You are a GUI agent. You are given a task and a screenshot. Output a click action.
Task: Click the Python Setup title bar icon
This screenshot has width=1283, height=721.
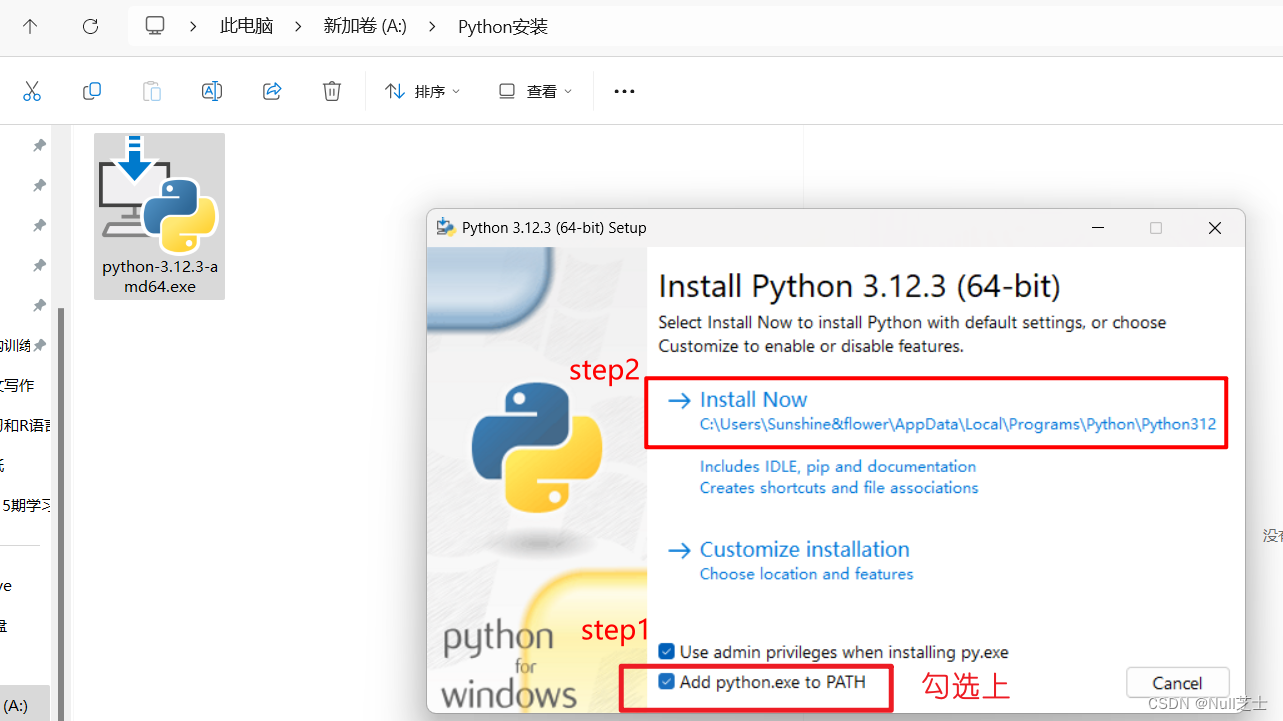pyautogui.click(x=446, y=227)
